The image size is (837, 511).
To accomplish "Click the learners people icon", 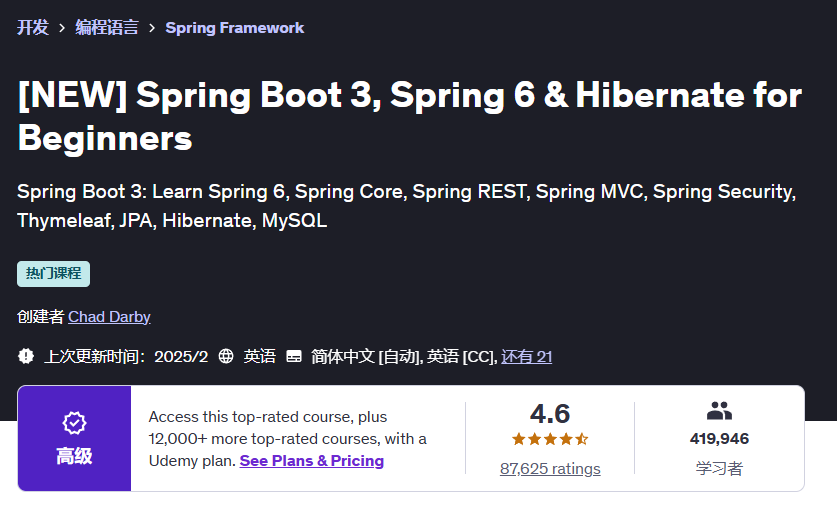I will [719, 411].
